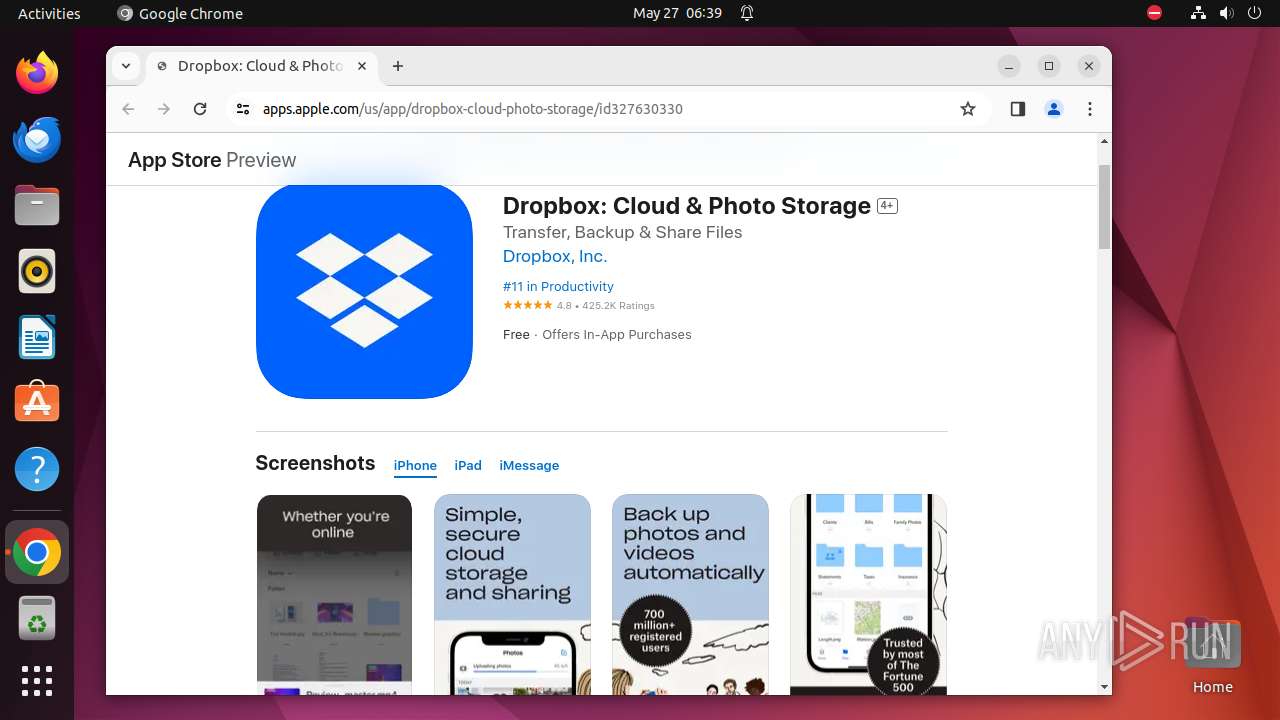1280x720 pixels.
Task: Go forward to the next page
Action: (164, 109)
